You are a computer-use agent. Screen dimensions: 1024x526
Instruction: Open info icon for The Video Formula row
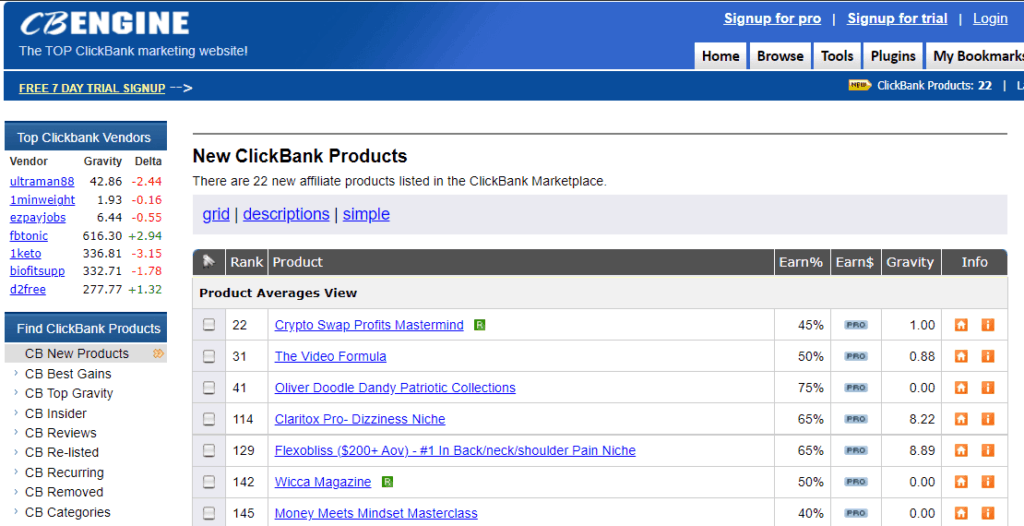(x=987, y=356)
